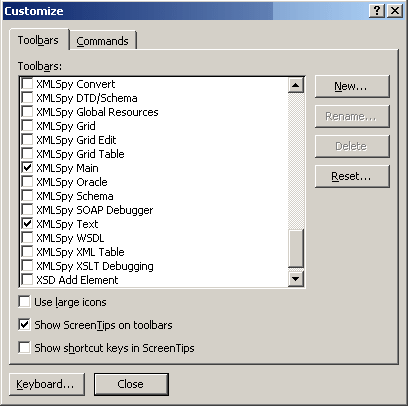Select the XMLSpy SOAP Debugger row text

coord(95,210)
